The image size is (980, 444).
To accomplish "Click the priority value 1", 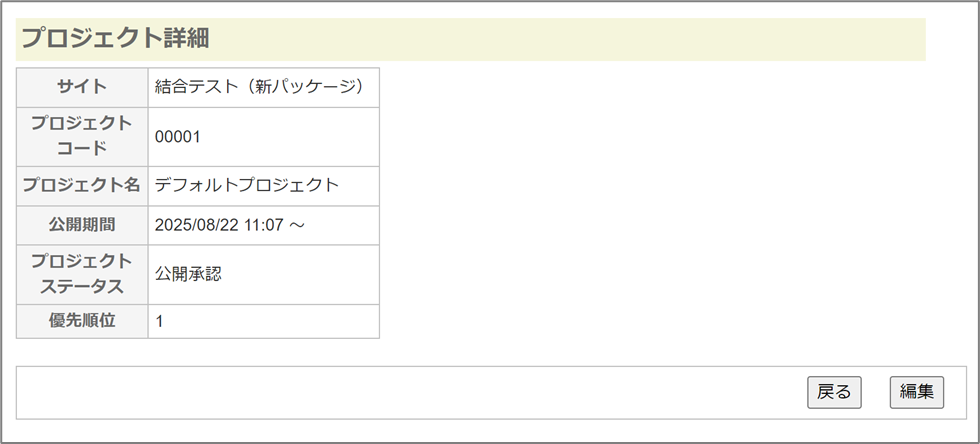I will pos(159,321).
